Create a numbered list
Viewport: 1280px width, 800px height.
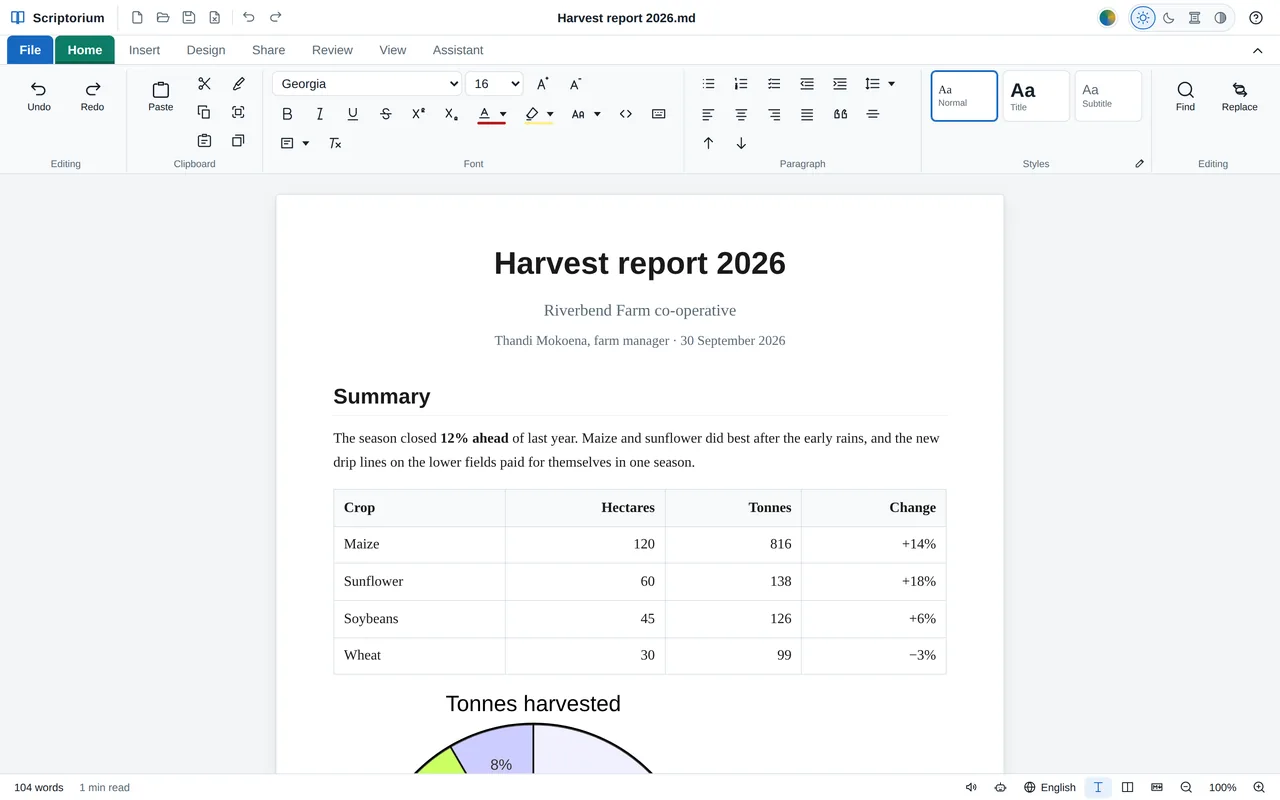pyautogui.click(x=741, y=84)
